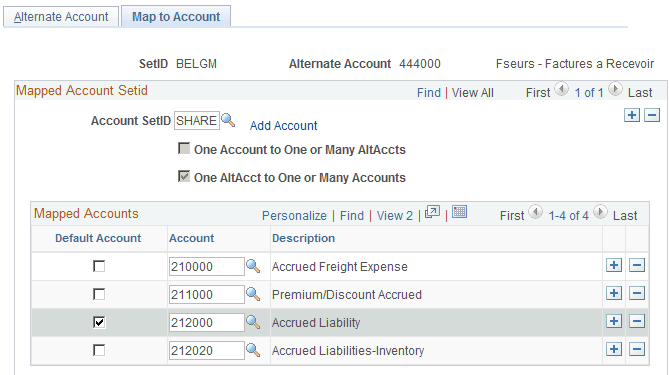The height and width of the screenshot is (375, 669).
Task: Download Mapped Accounts grid to spreadsheet
Action: pyautogui.click(x=460, y=212)
